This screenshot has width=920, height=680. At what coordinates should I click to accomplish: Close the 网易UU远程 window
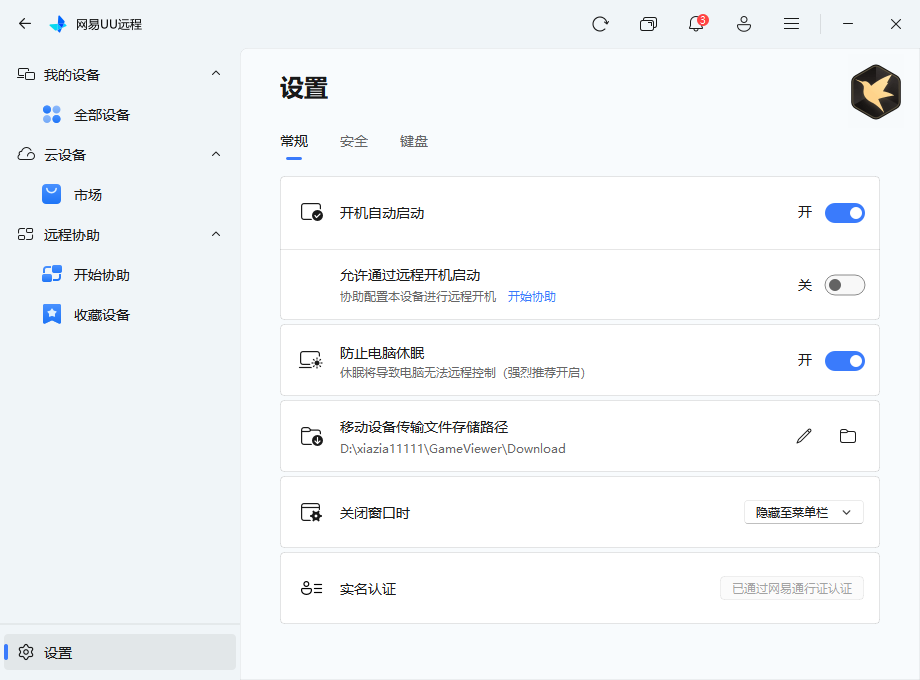pos(895,24)
